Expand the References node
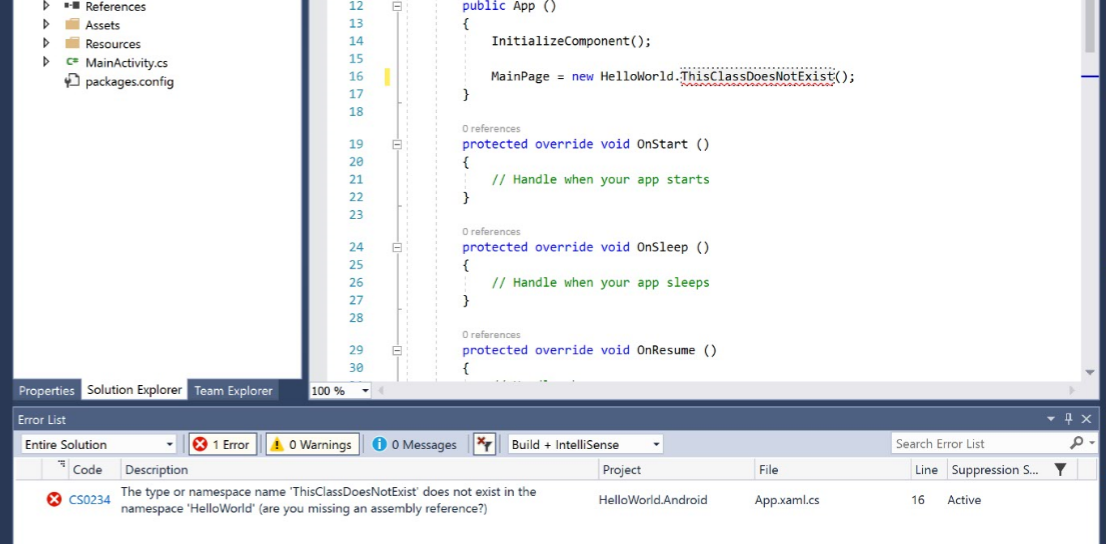This screenshot has height=544, width=1106. click(47, 6)
